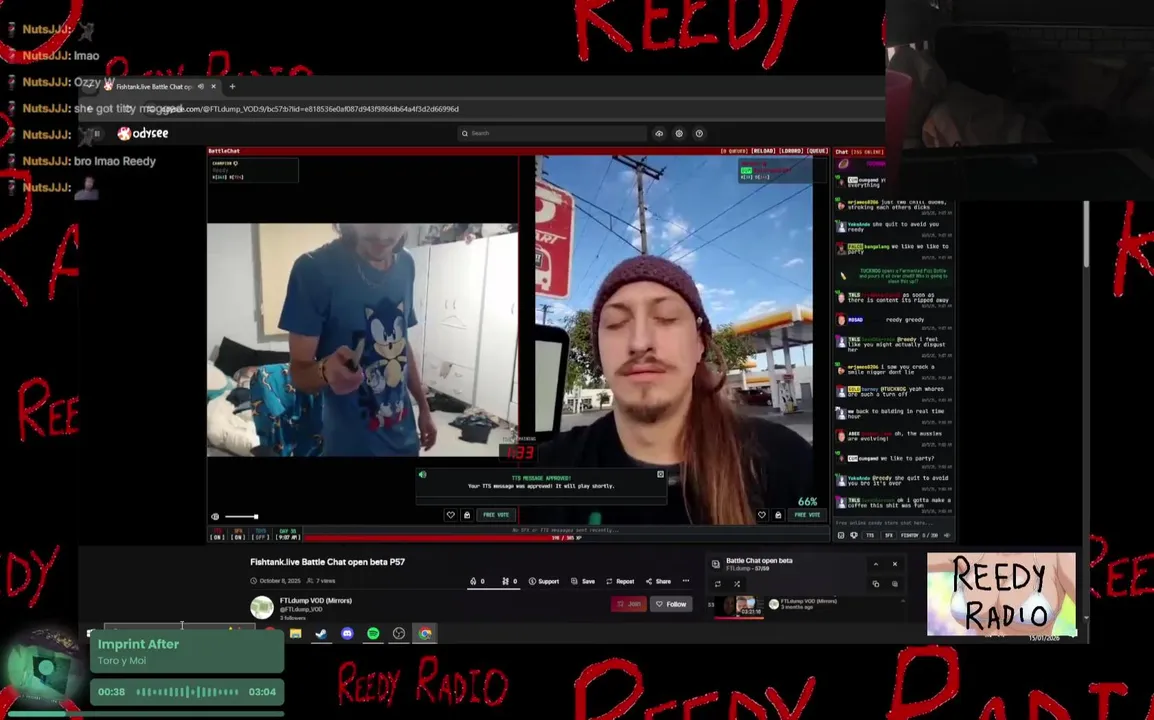Viewport: 1154px width, 720px height.
Task: Join the FTLdump channel membership
Action: (629, 604)
